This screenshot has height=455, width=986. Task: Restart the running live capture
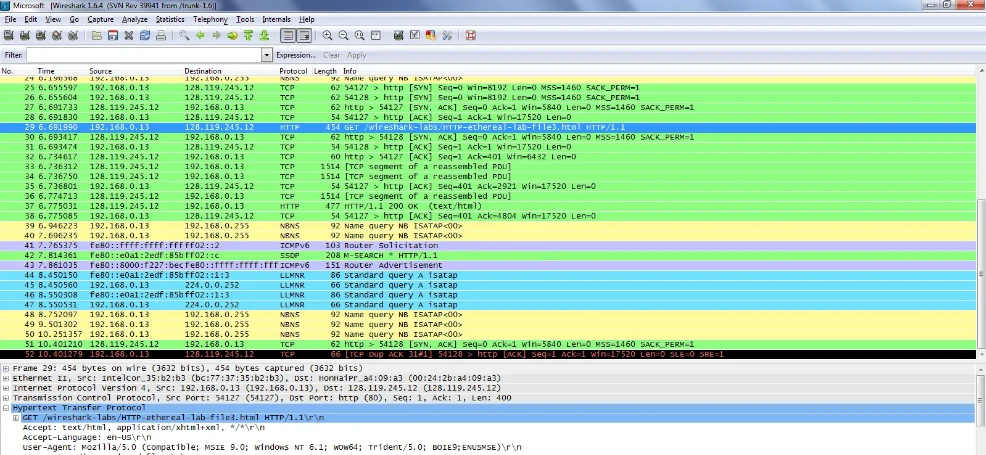(x=74, y=36)
